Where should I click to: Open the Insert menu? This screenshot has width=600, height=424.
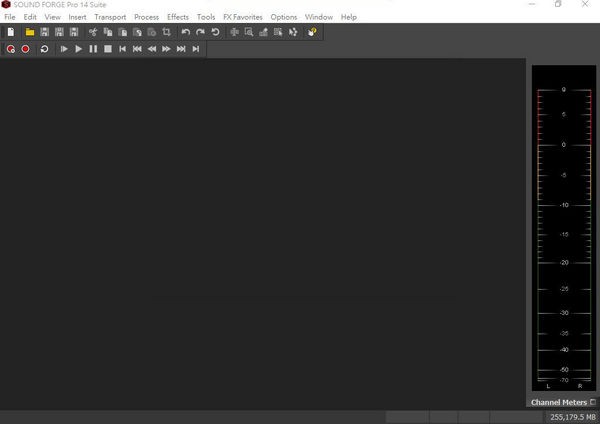pyautogui.click(x=77, y=17)
